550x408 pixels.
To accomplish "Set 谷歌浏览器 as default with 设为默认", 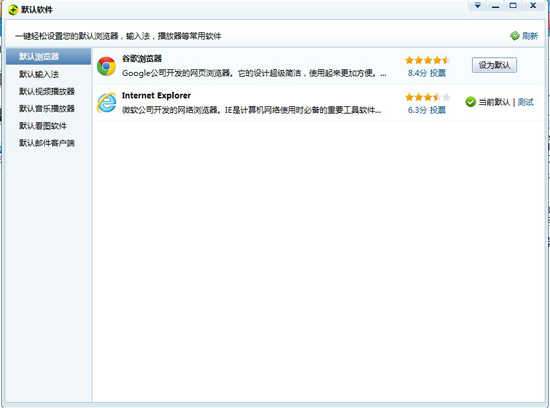I will 494,65.
